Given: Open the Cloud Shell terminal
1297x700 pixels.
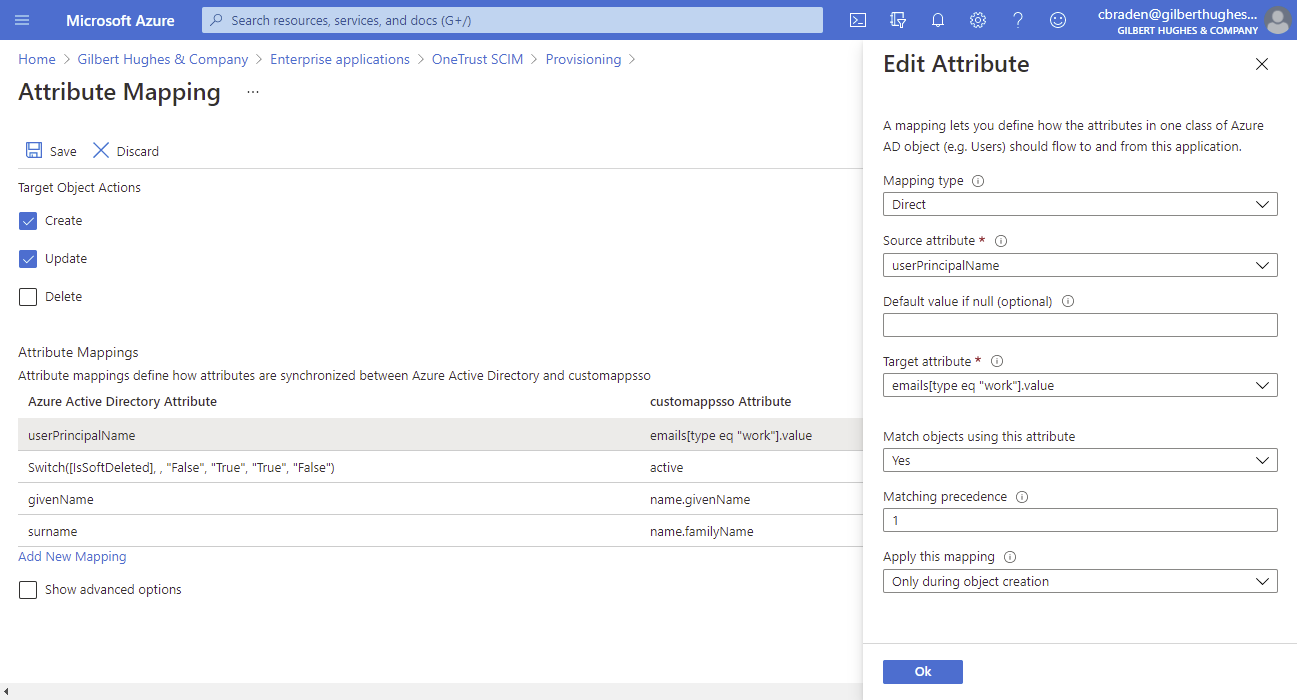Looking at the screenshot, I should tap(857, 19).
